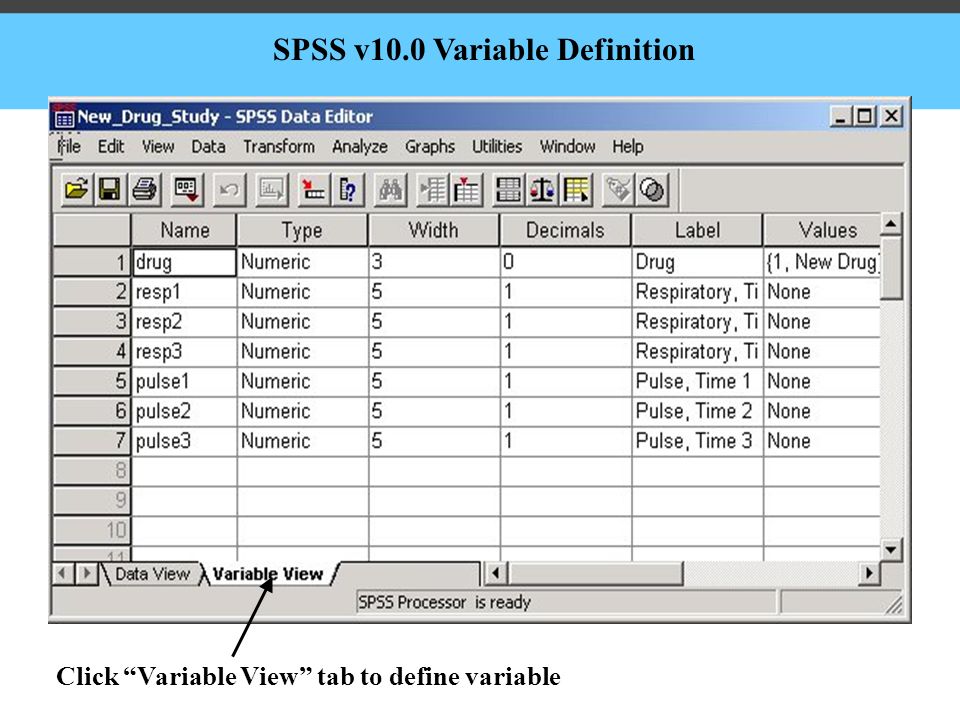Select row header number 2
Image resolution: width=960 pixels, height=720 pixels.
tap(92, 292)
